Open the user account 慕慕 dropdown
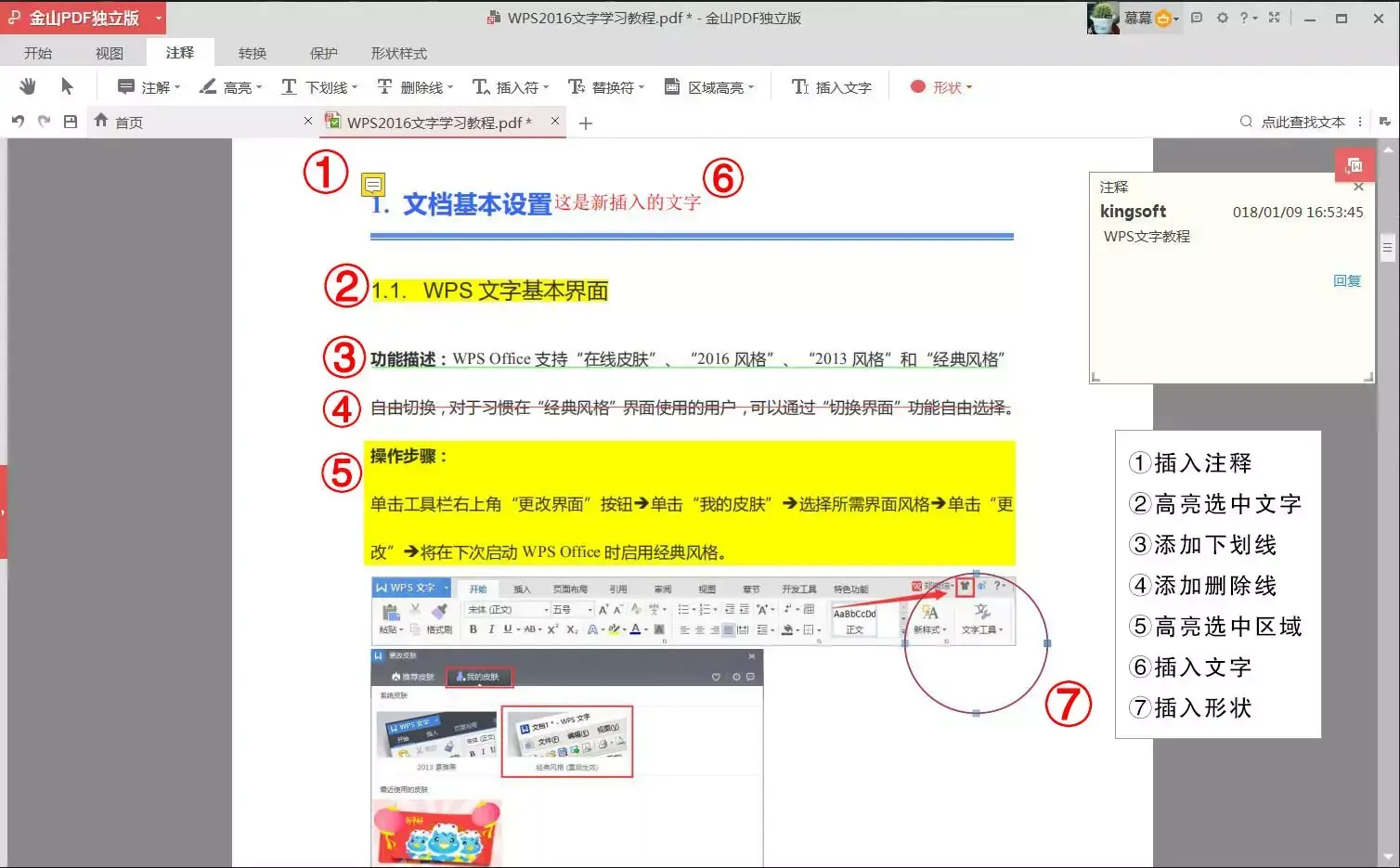The image size is (1400, 868). click(1175, 19)
